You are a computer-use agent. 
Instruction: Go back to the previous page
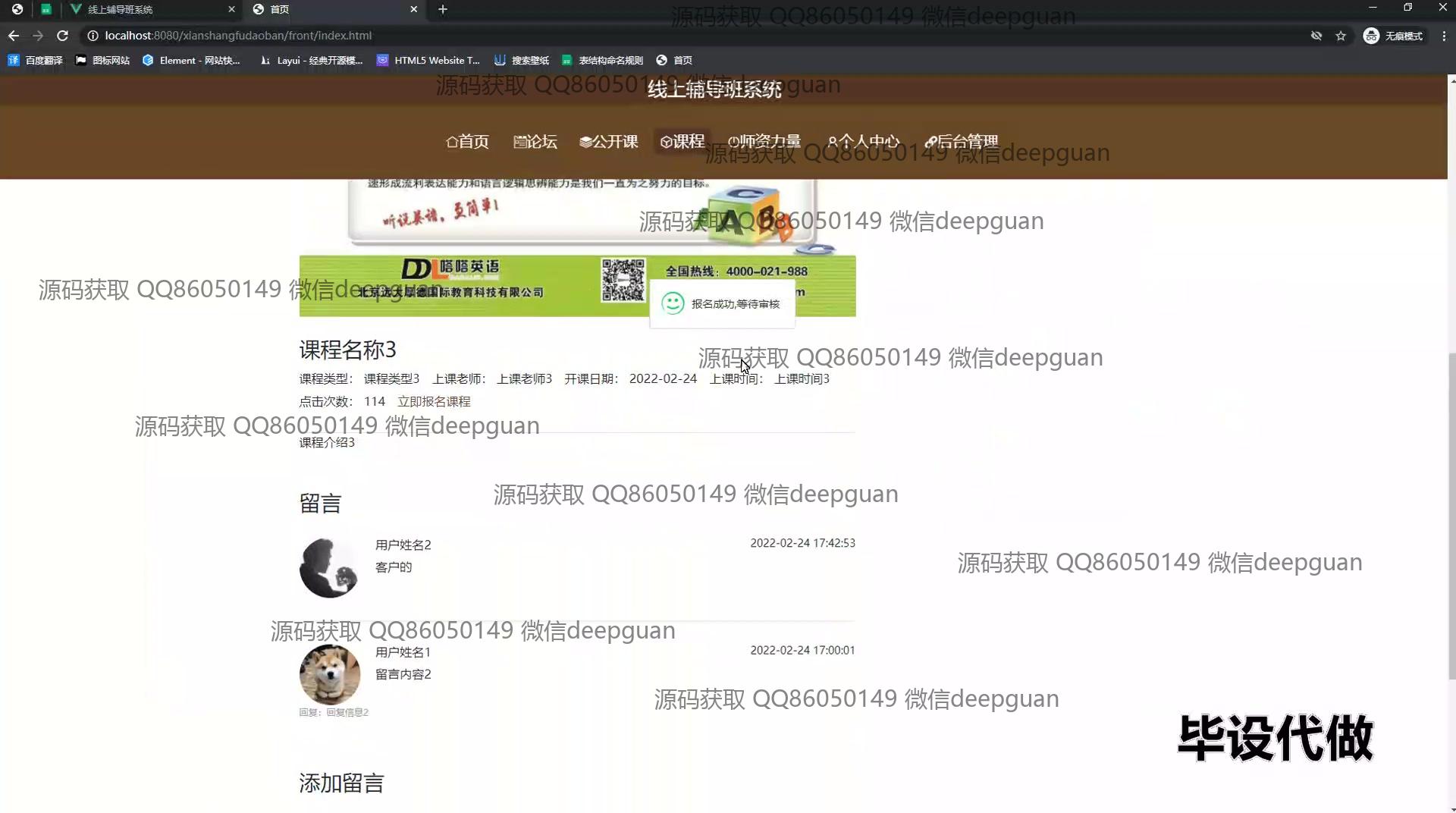tap(14, 36)
